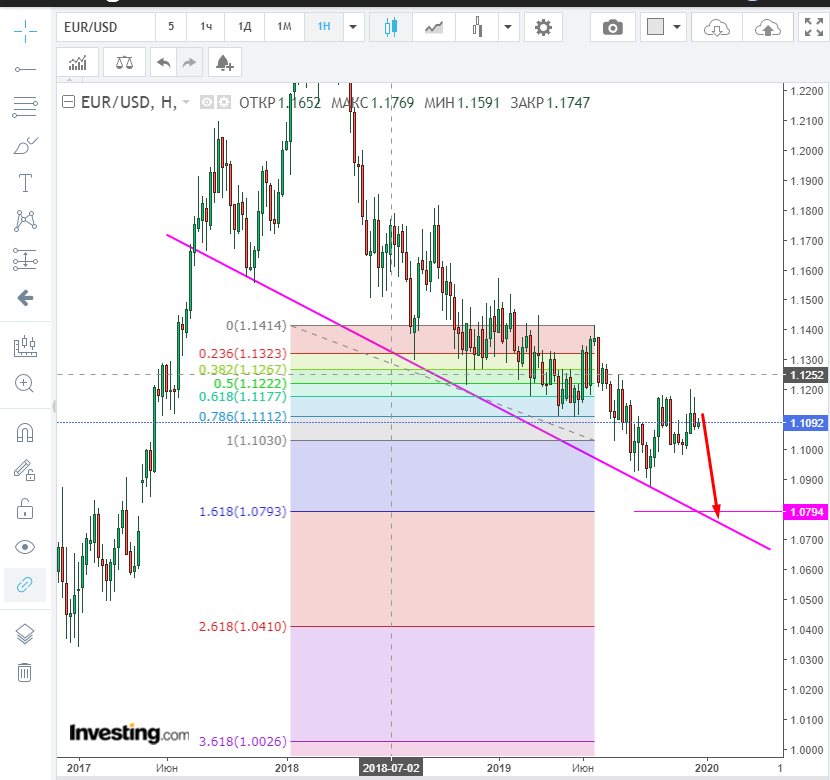Viewport: 830px width, 780px height.
Task: Switch to the 1ч hourly timeframe
Action: tap(206, 26)
